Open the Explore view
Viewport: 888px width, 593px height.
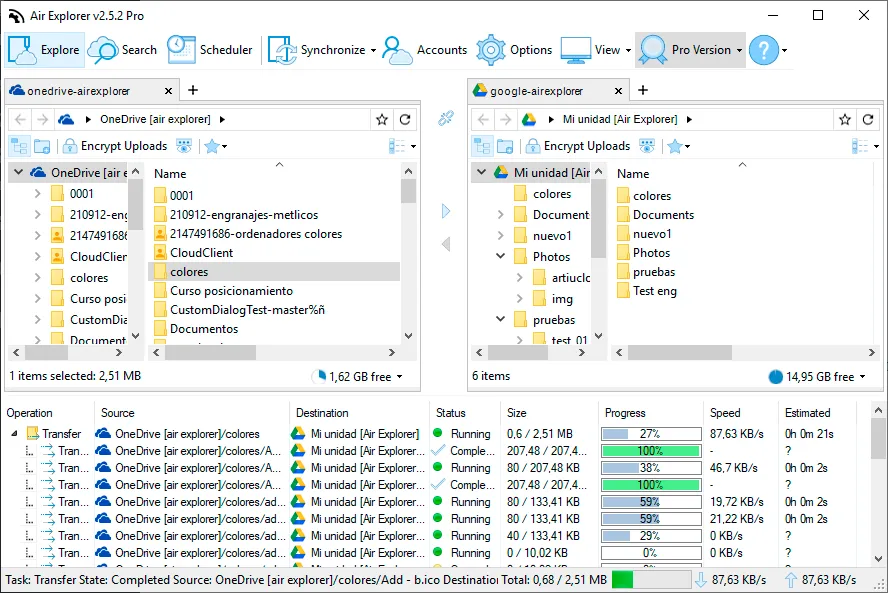45,50
